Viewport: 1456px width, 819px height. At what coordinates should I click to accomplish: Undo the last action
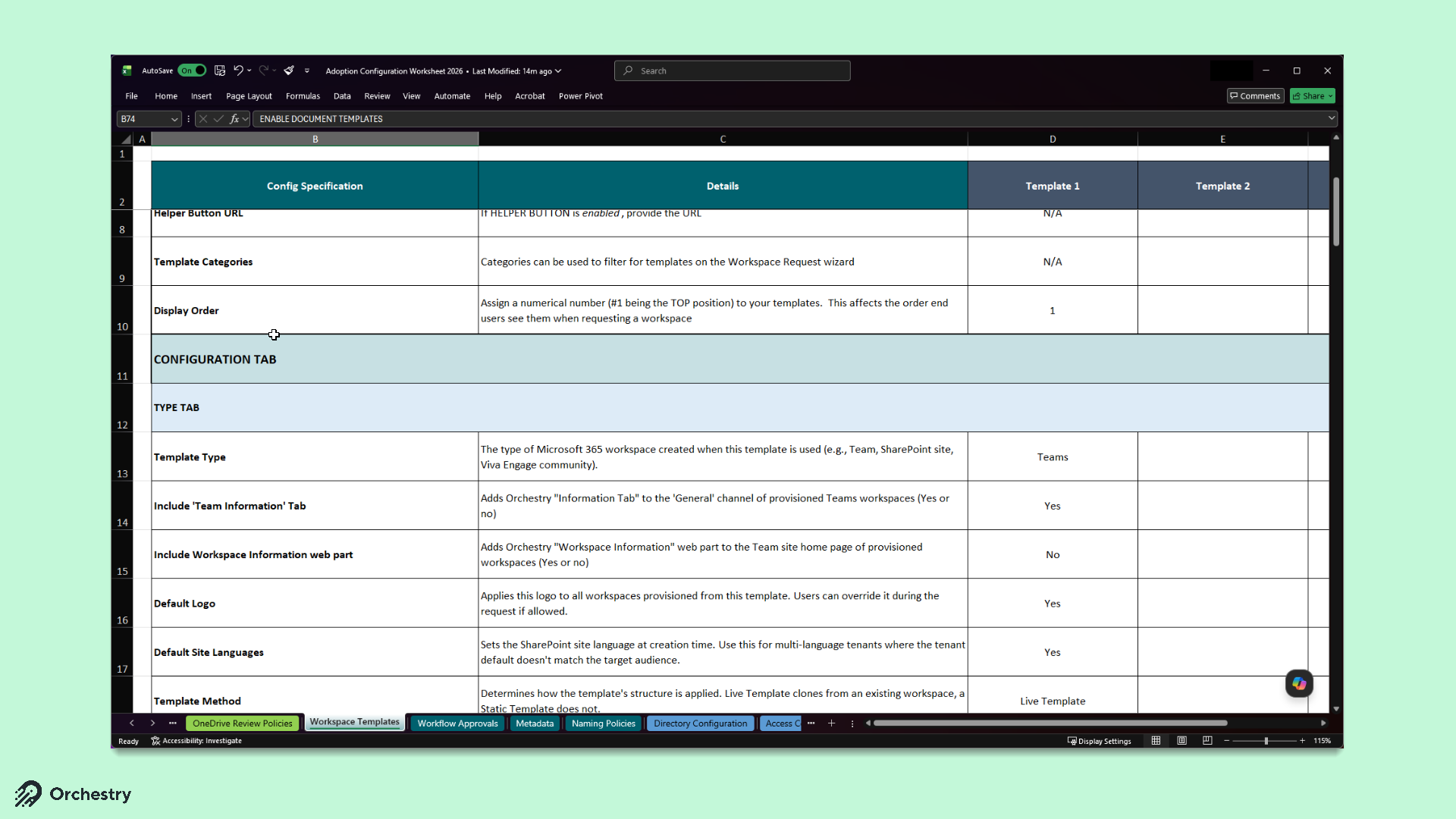click(238, 71)
